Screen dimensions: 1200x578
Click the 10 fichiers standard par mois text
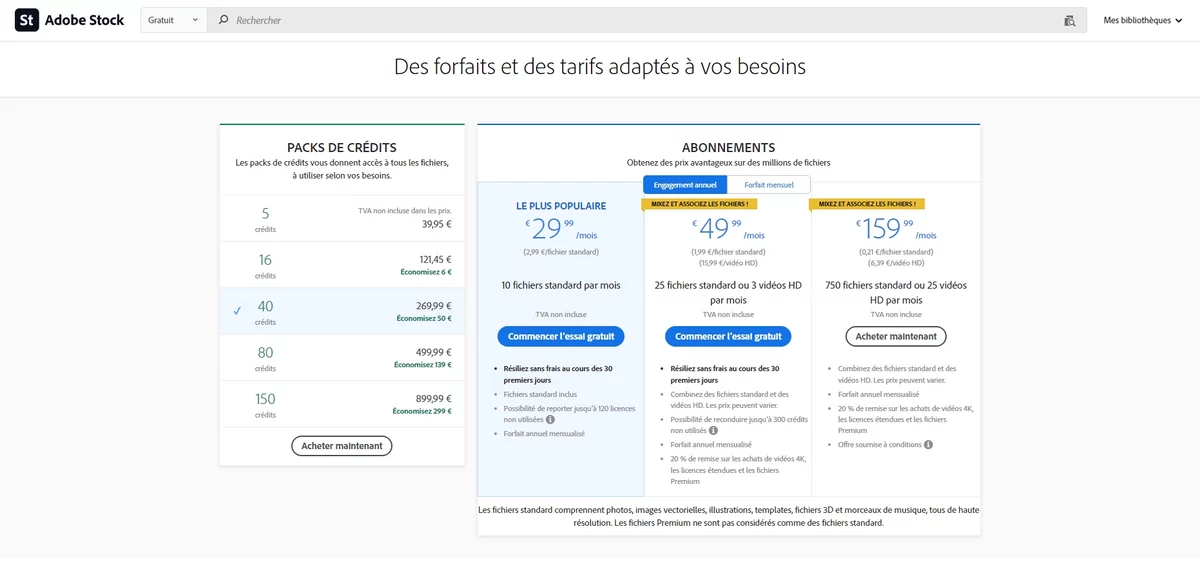pos(561,285)
